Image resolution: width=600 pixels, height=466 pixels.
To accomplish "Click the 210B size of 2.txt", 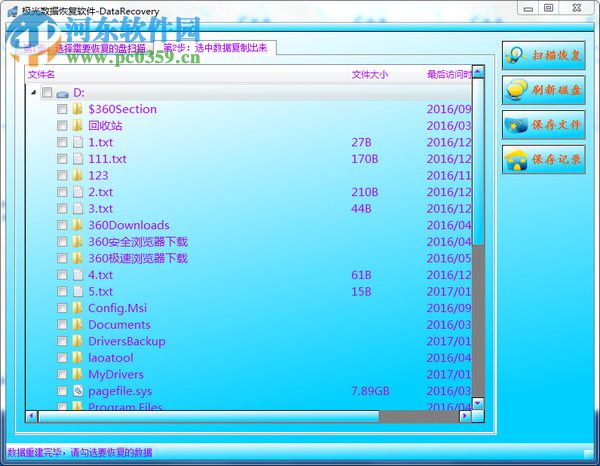I will click(x=365, y=192).
